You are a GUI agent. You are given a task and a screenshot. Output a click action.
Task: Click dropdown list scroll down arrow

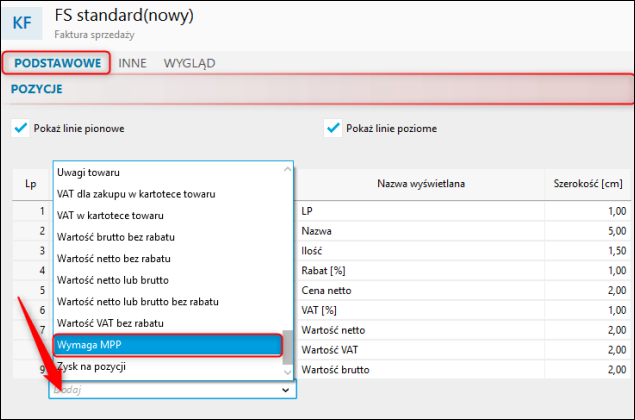click(x=288, y=372)
